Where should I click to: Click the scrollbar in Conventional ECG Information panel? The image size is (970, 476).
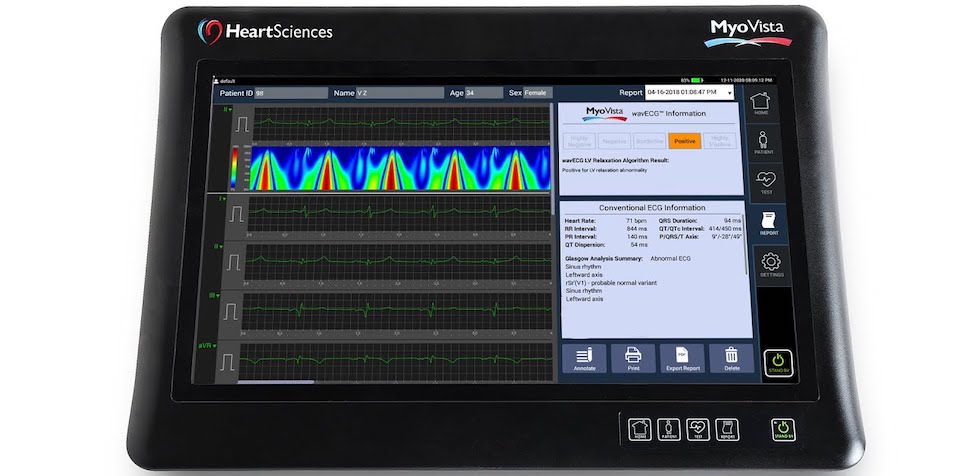pos(744,244)
